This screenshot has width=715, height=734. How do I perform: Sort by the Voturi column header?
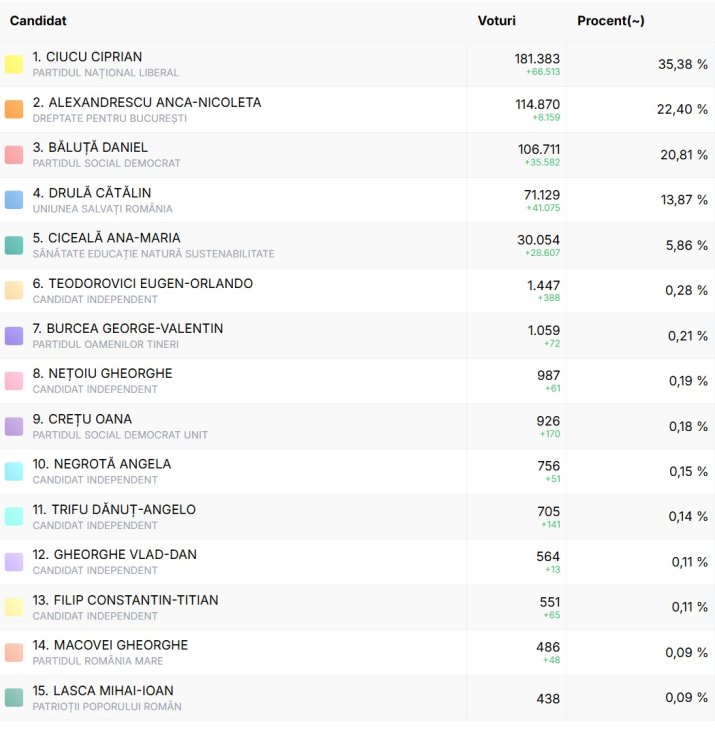coord(496,21)
